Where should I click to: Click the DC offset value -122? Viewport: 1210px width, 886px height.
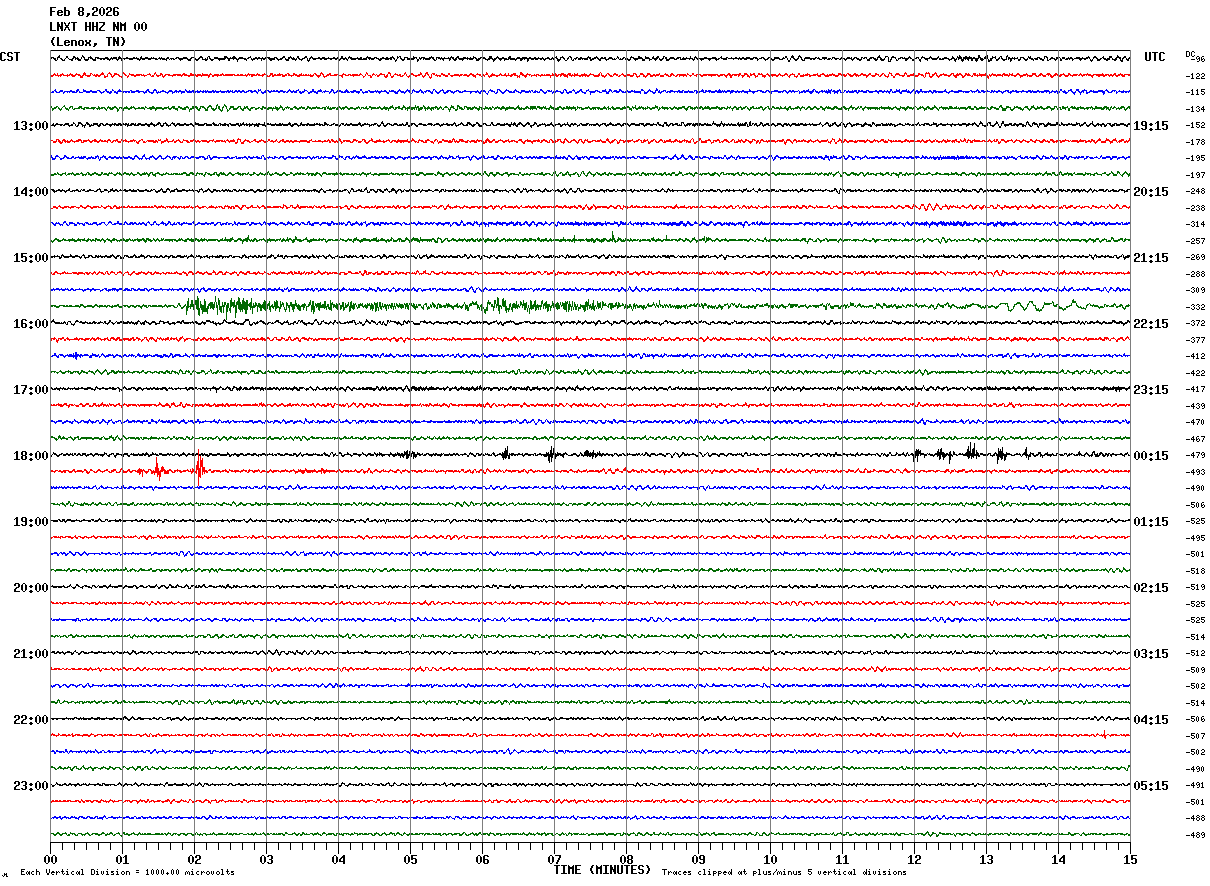(1195, 76)
